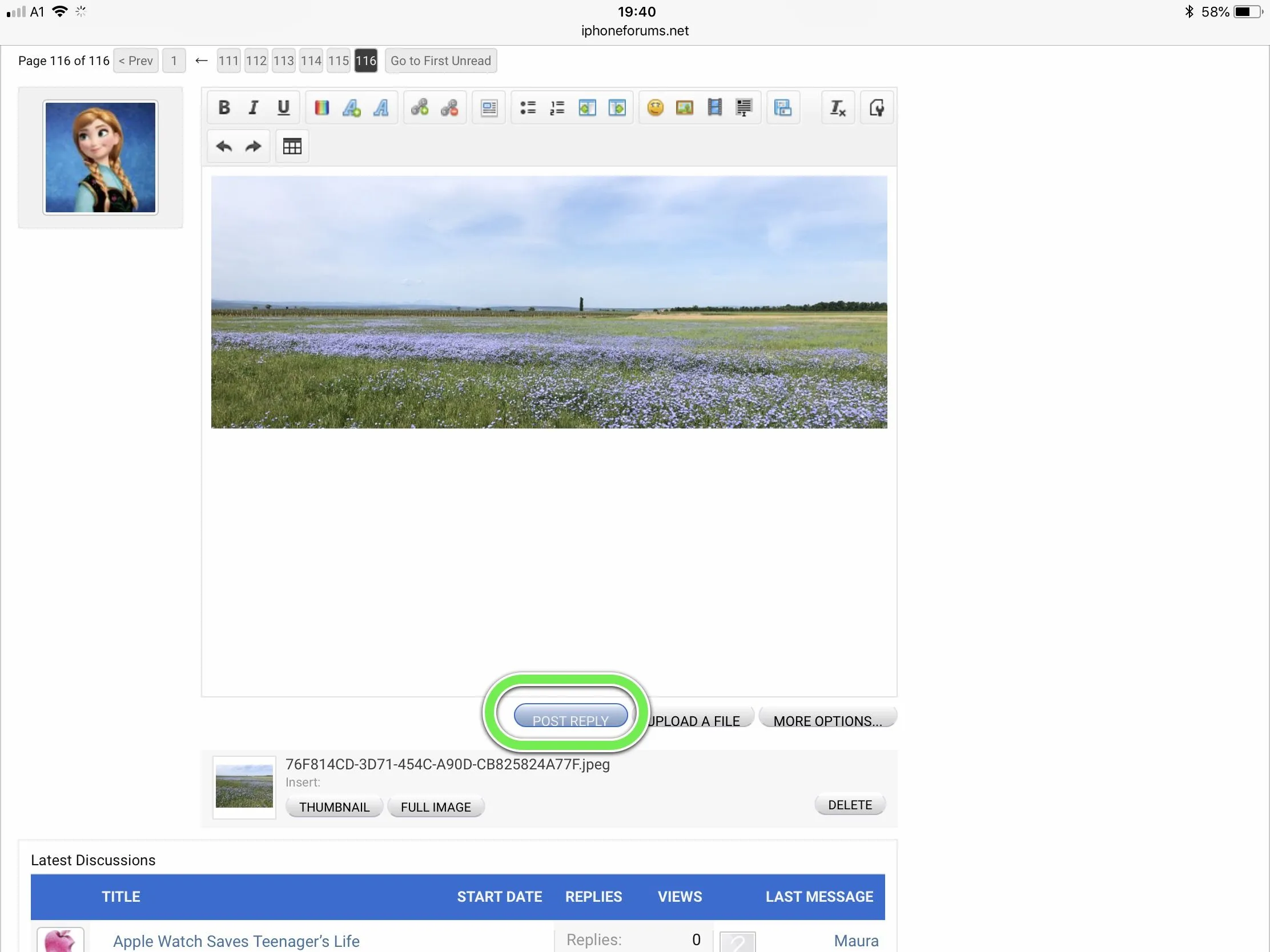Open the text color picker
Screen dimensions: 1270x952
[x=321, y=108]
